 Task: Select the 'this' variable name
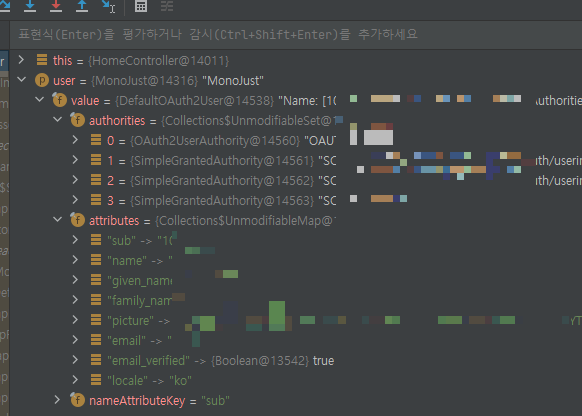[62, 60]
